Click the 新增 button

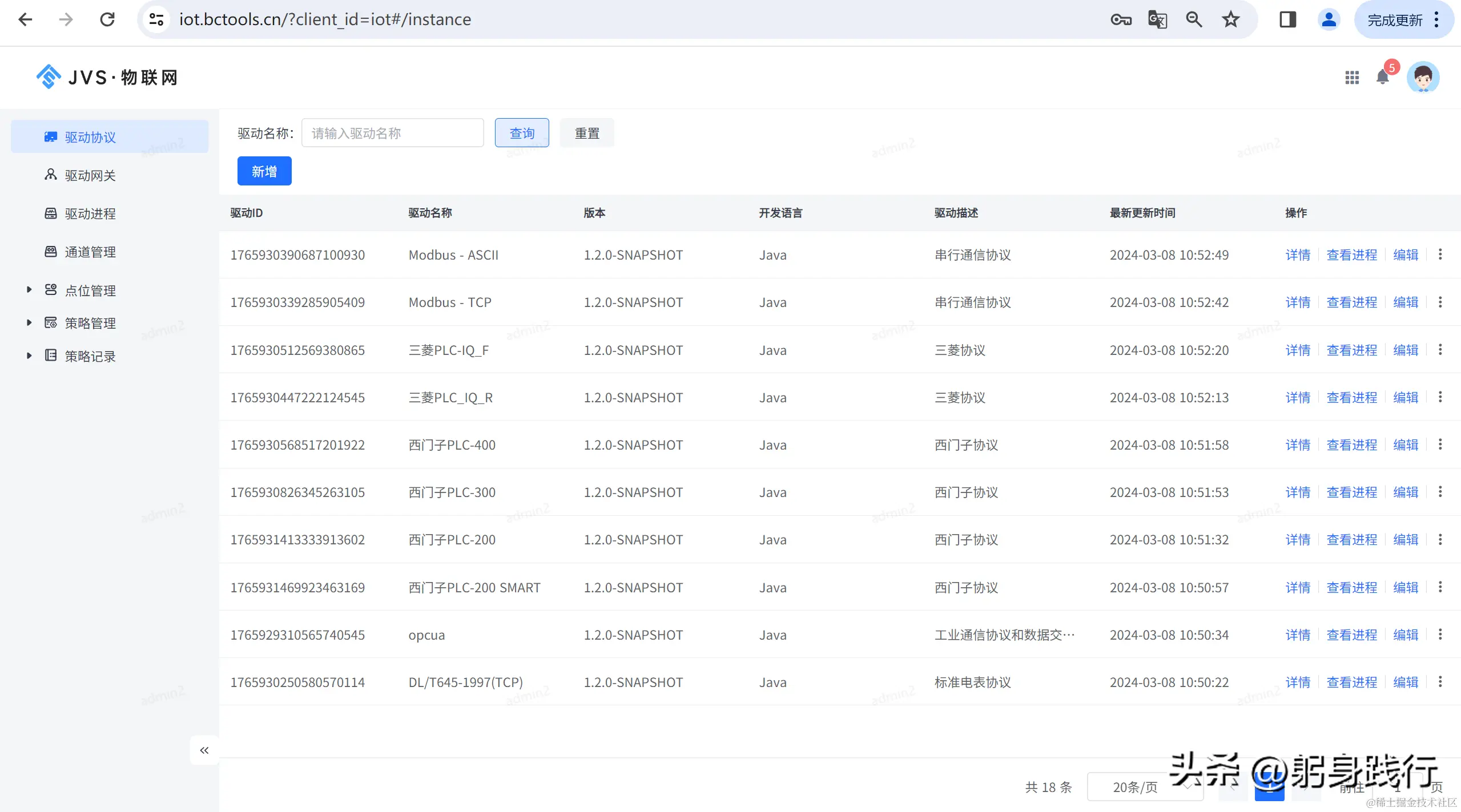pyautogui.click(x=264, y=171)
